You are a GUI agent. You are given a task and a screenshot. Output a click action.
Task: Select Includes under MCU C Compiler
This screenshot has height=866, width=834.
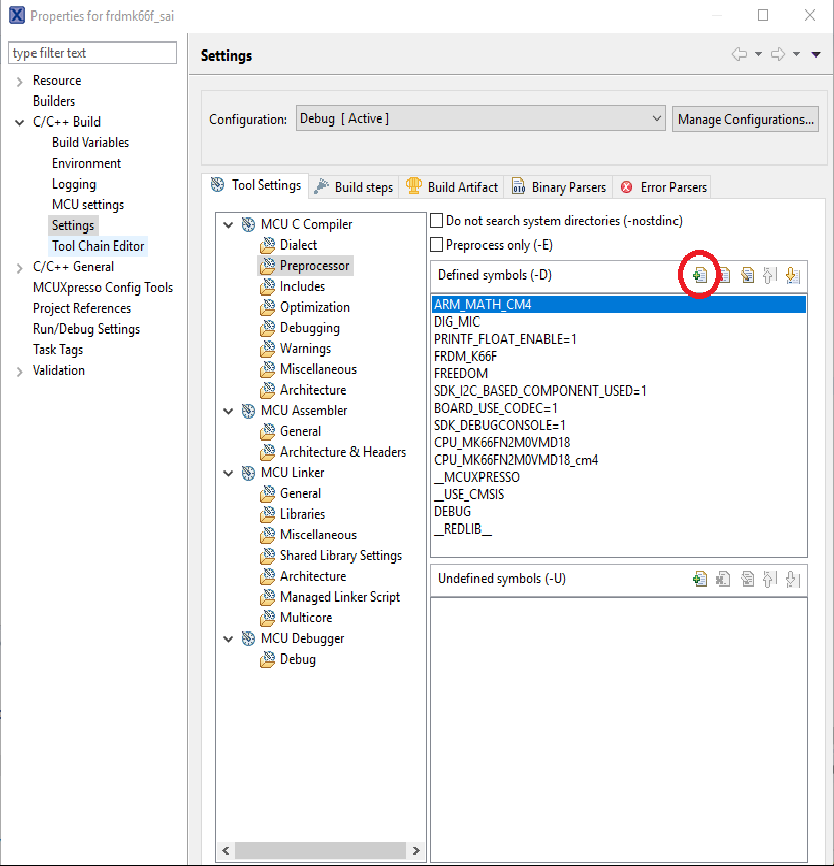302,287
